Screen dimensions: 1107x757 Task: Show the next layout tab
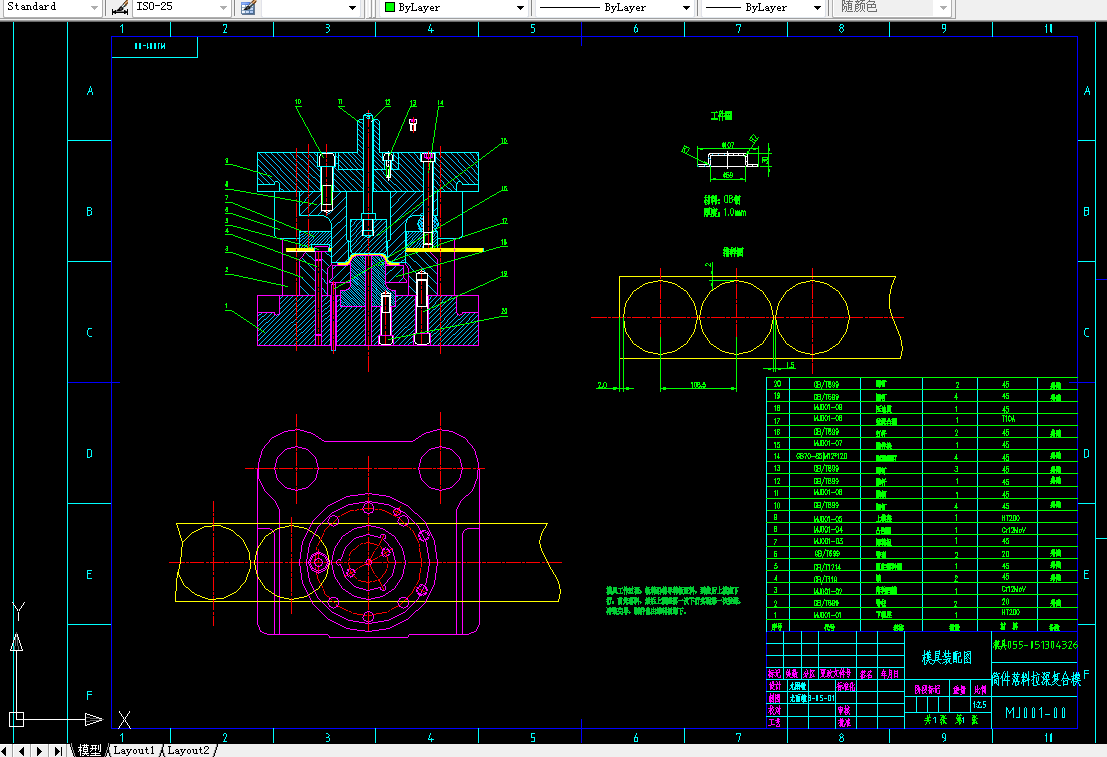40,751
